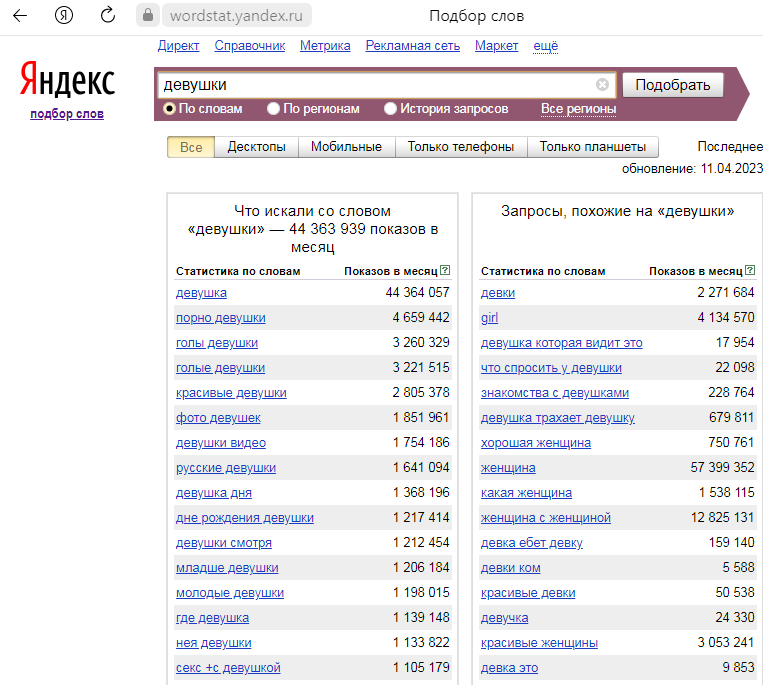Open the 'красивые девушки' query link
Image resolution: width=763 pixels, height=685 pixels.
[231, 393]
